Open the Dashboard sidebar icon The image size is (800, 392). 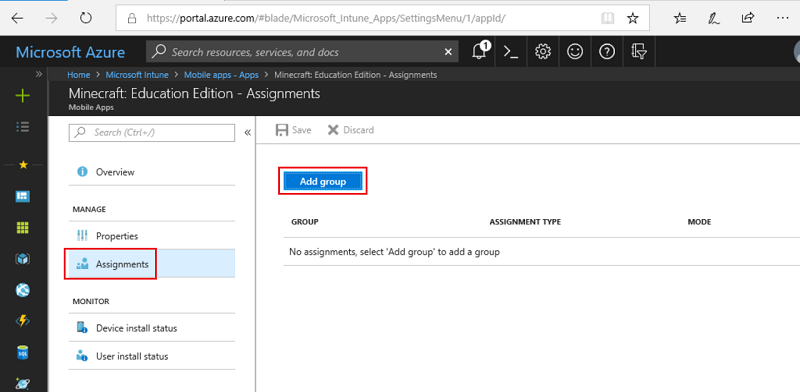[23, 196]
